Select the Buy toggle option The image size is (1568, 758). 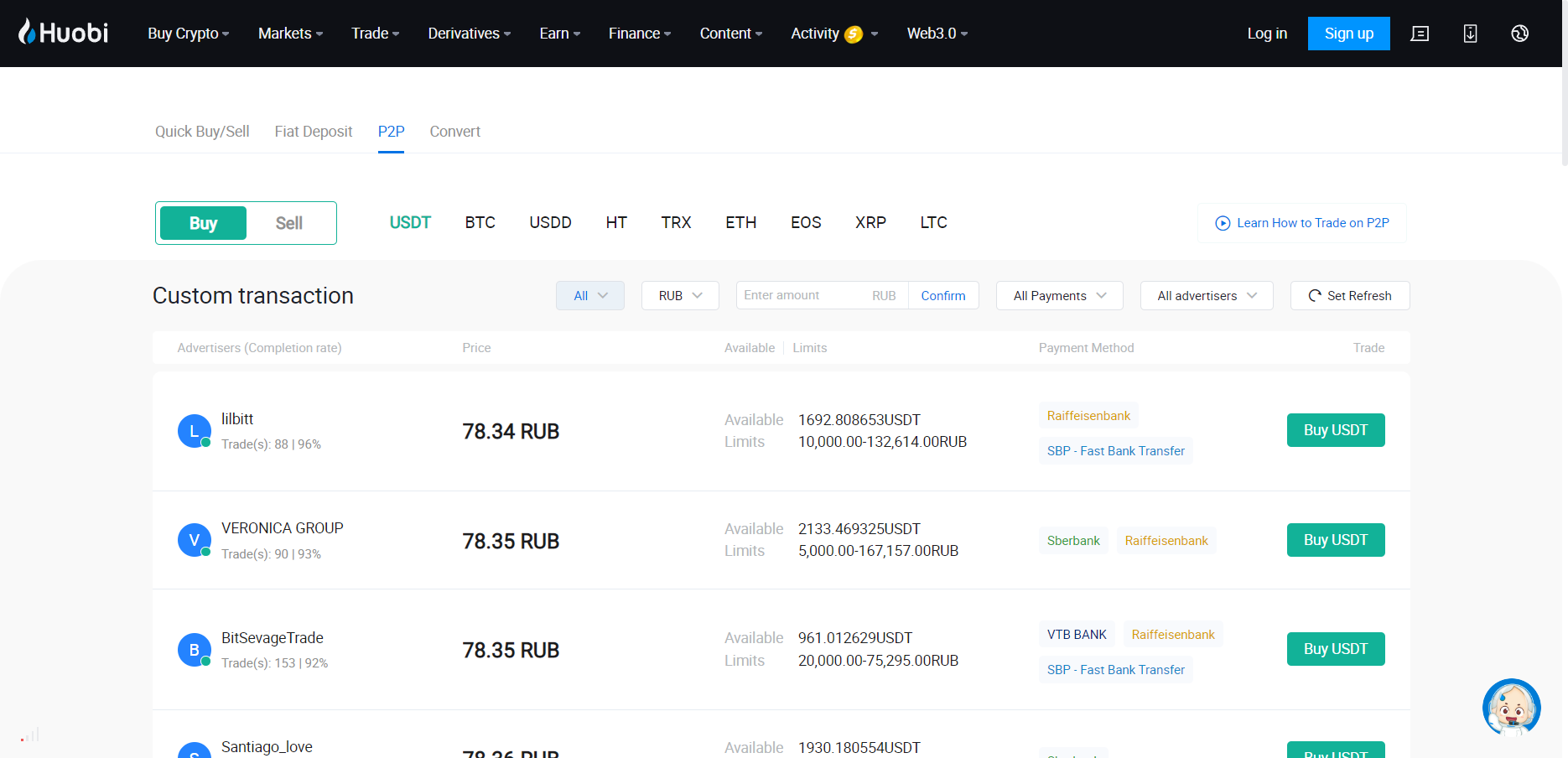point(203,223)
